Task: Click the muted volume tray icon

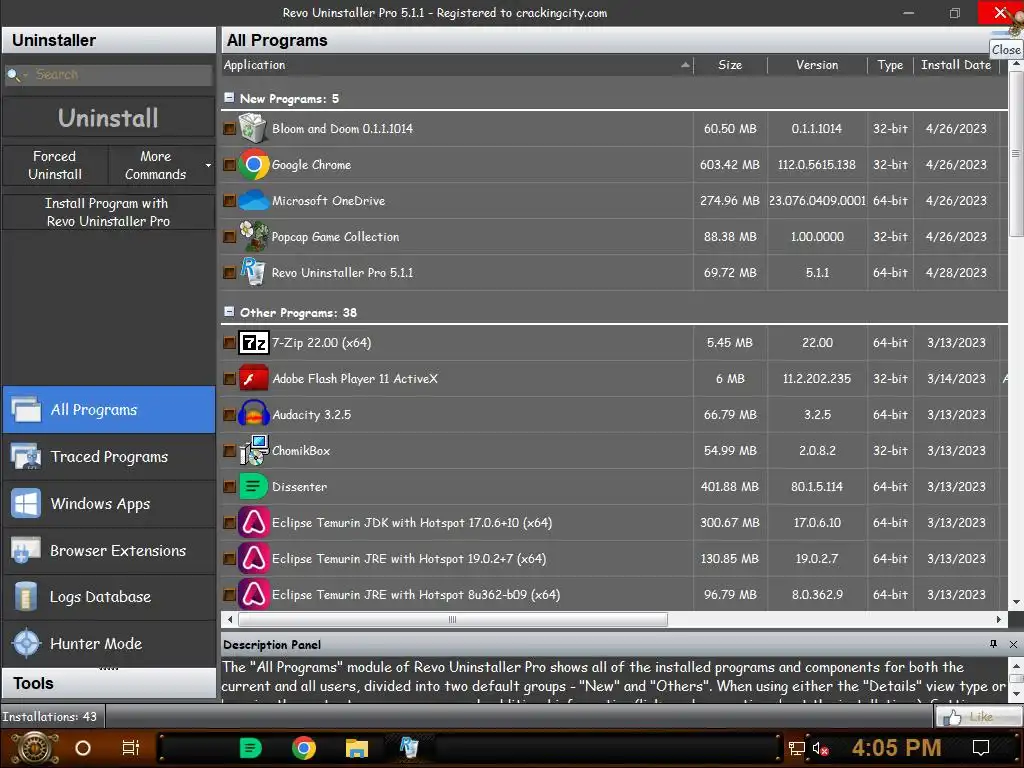Action: 820,748
